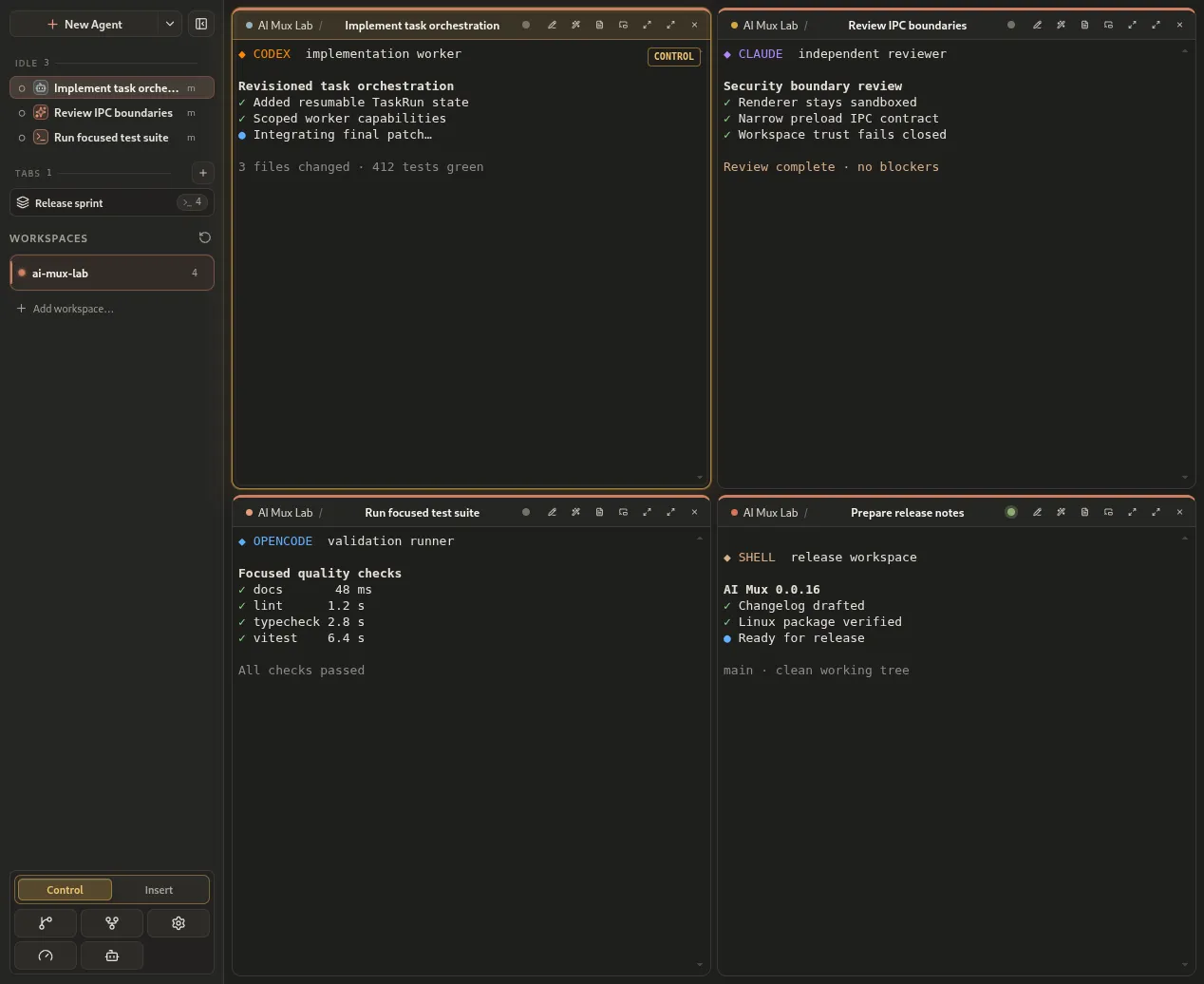Select Run focused test suite agent in sidebar
Image resolution: width=1204 pixels, height=984 pixels.
(x=112, y=138)
